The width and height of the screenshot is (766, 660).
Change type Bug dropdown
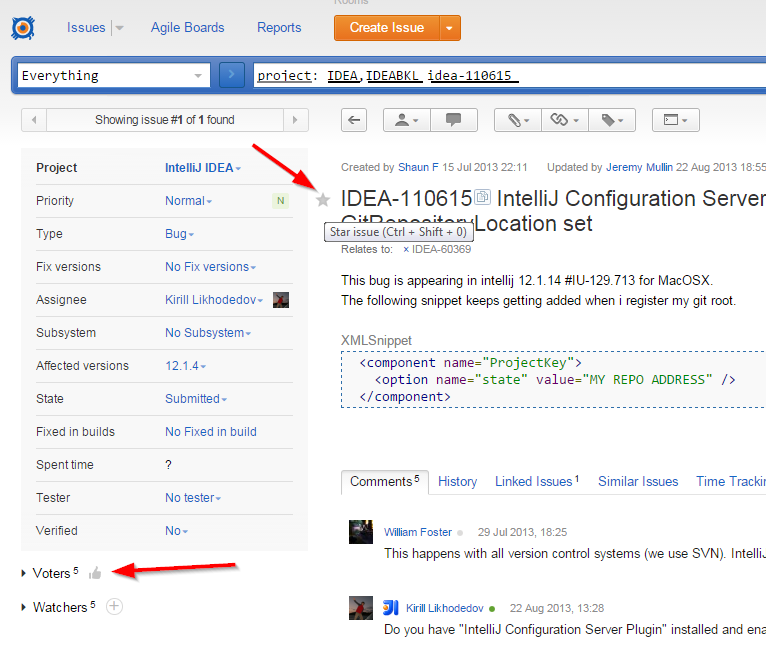click(x=179, y=234)
